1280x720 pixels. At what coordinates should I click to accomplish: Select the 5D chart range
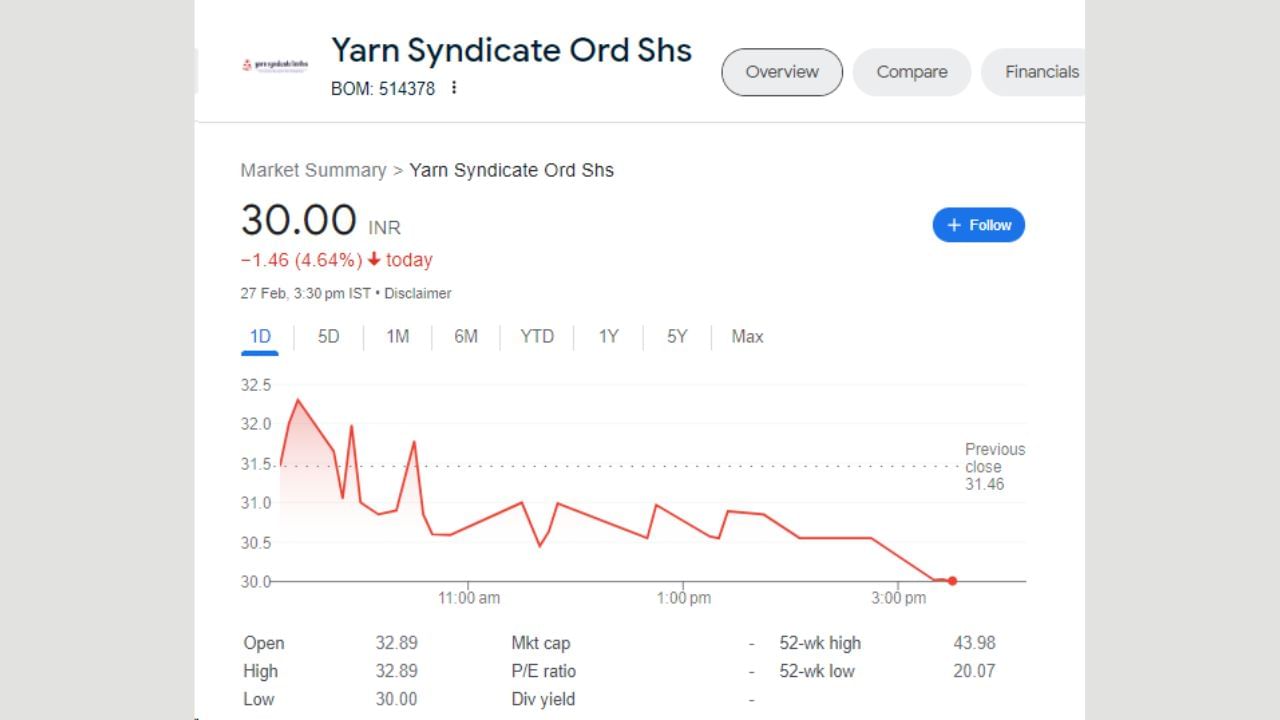[x=328, y=337]
